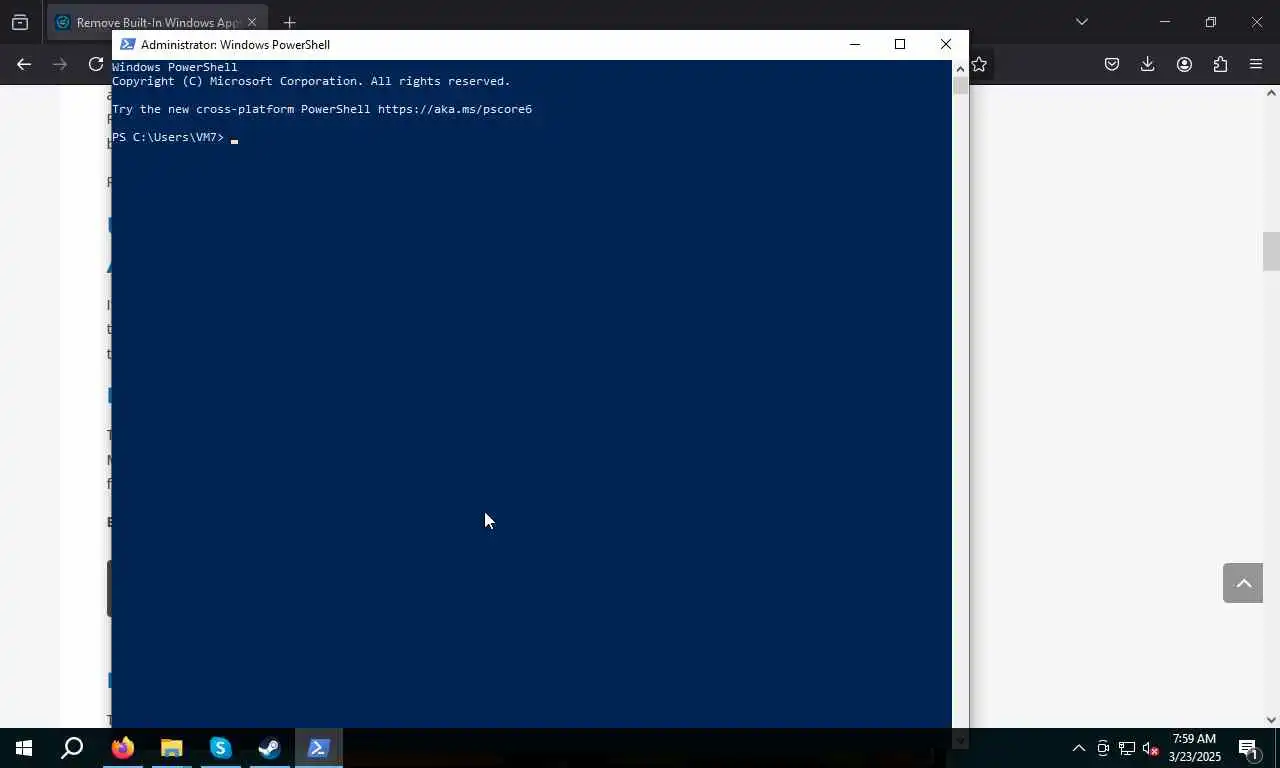Viewport: 1280px width, 768px height.
Task: Open the Firefox downloads panel
Action: tap(1148, 64)
